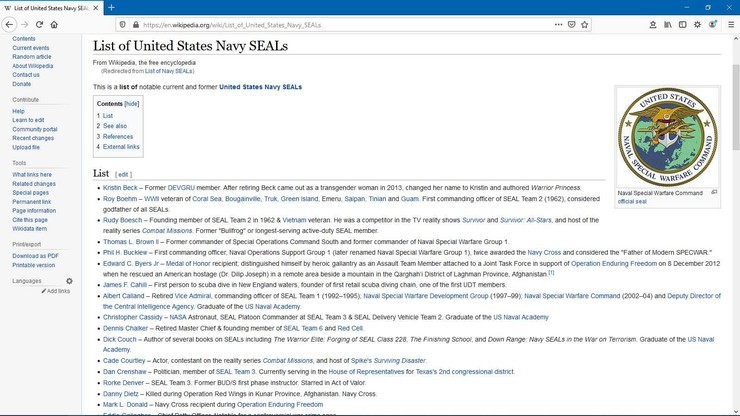Click Download as PDF in sidebar
Screen dimensions: 740x416
pyautogui.click(x=35, y=256)
